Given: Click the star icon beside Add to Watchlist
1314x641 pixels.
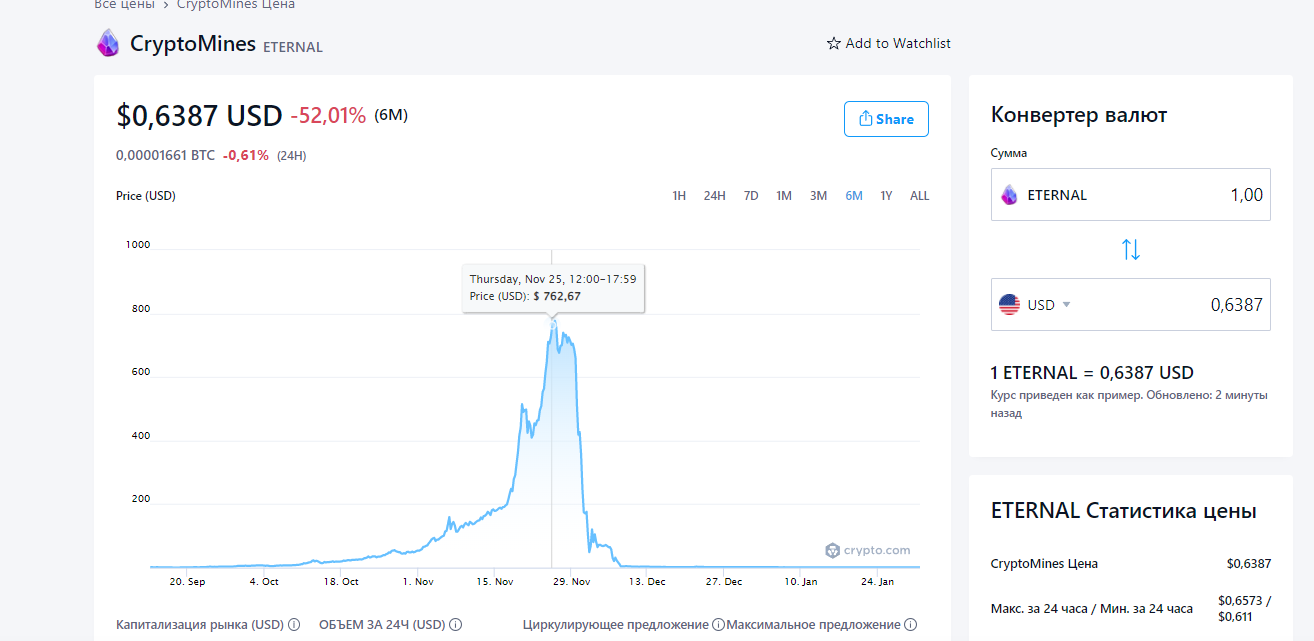Looking at the screenshot, I should [833, 44].
